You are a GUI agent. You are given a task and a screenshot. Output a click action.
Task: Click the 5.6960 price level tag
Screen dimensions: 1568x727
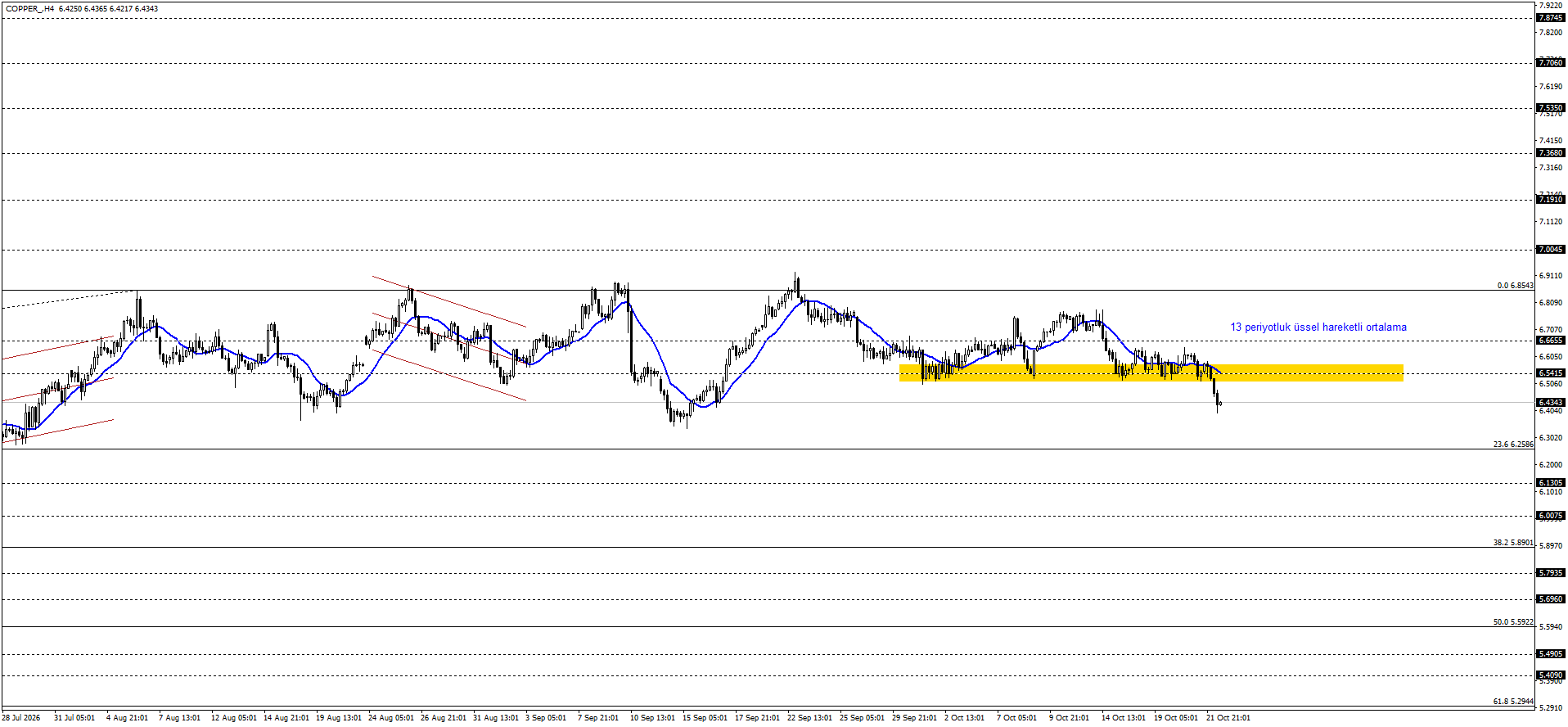pyautogui.click(x=1551, y=599)
